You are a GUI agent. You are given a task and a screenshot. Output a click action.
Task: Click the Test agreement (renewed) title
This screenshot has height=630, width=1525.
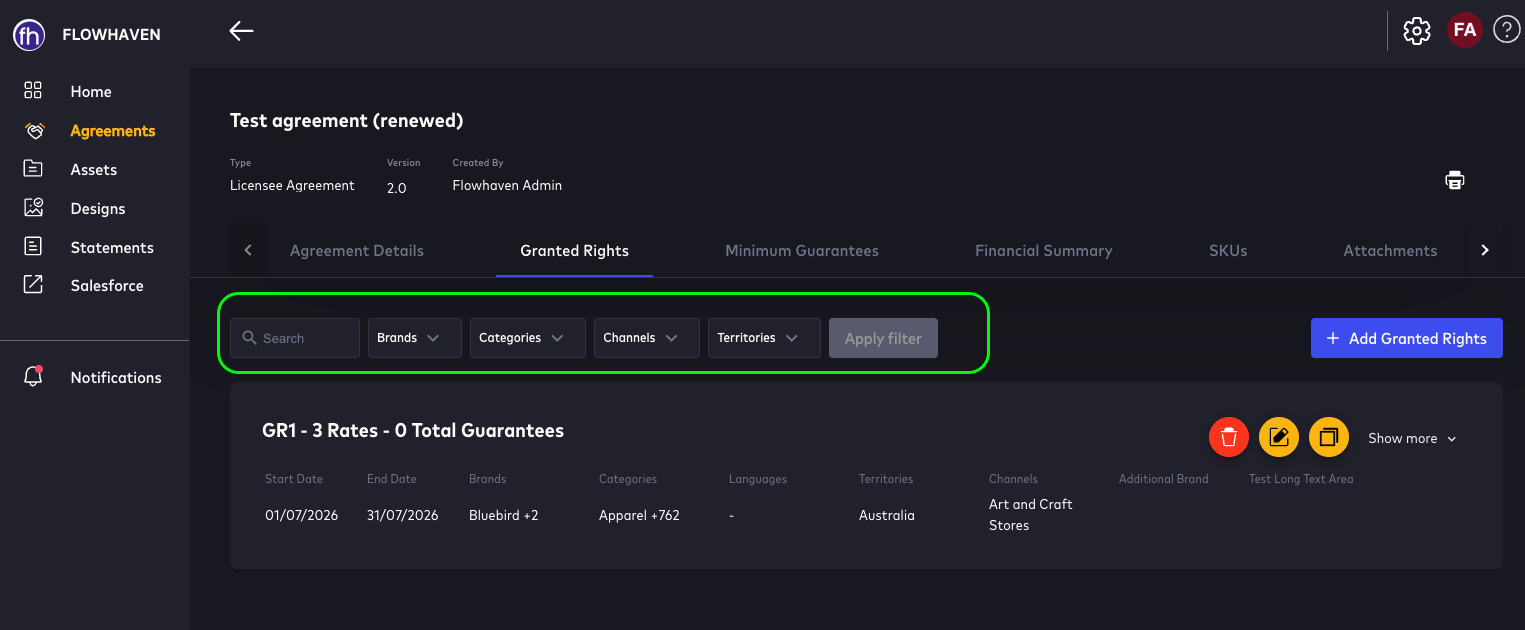tap(346, 121)
